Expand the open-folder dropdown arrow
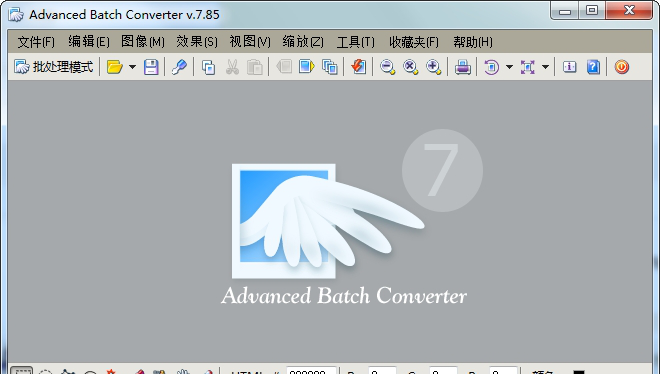 pos(132,67)
